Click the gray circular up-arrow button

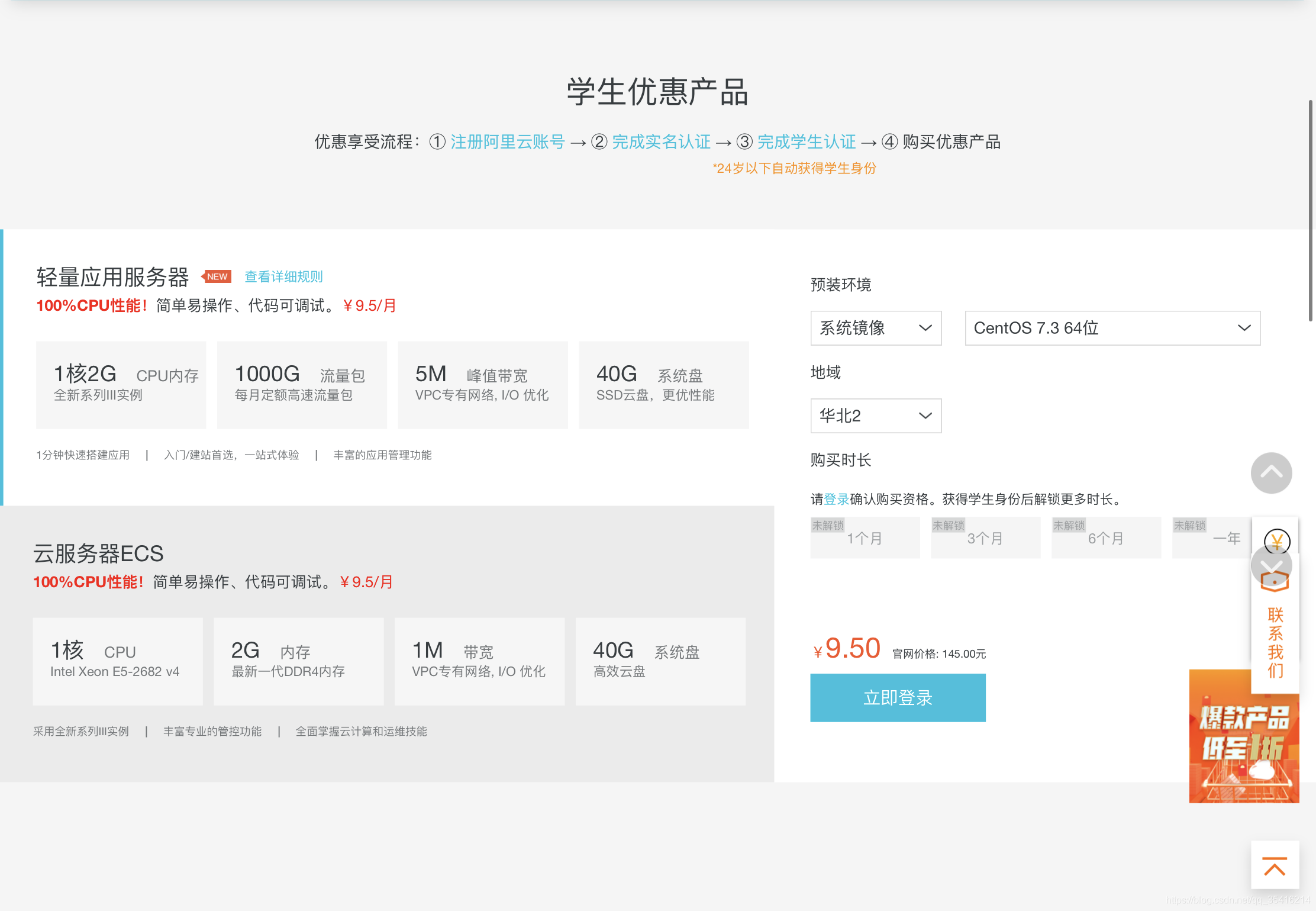1271,472
